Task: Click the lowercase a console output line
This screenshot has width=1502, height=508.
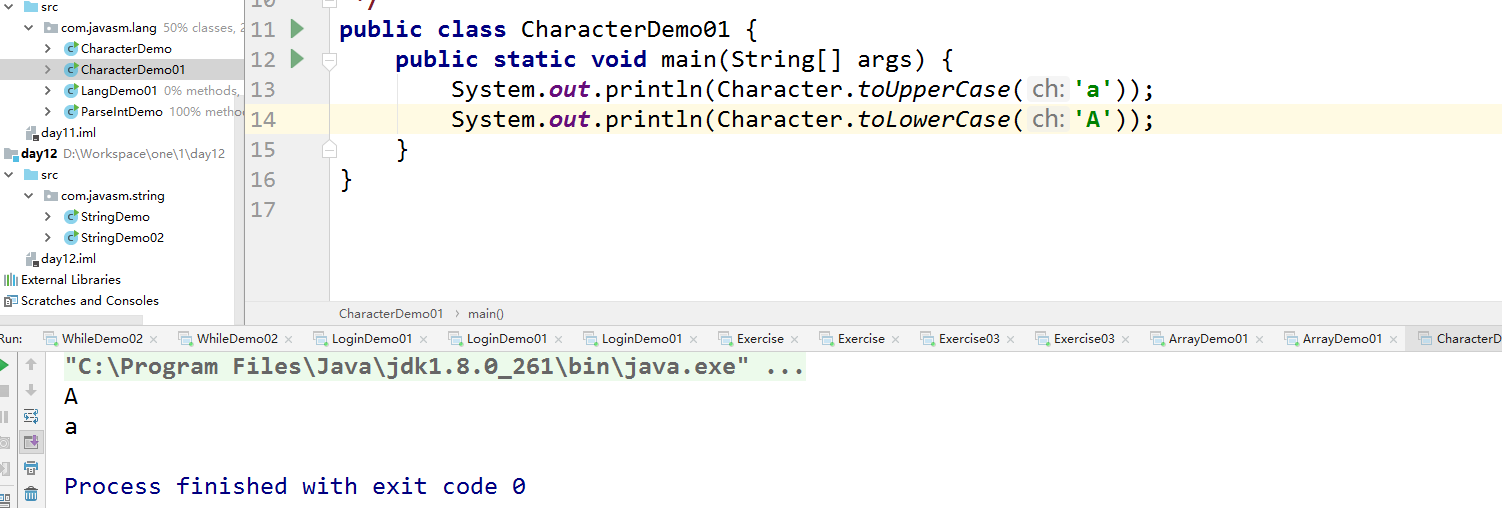Action: (x=71, y=427)
